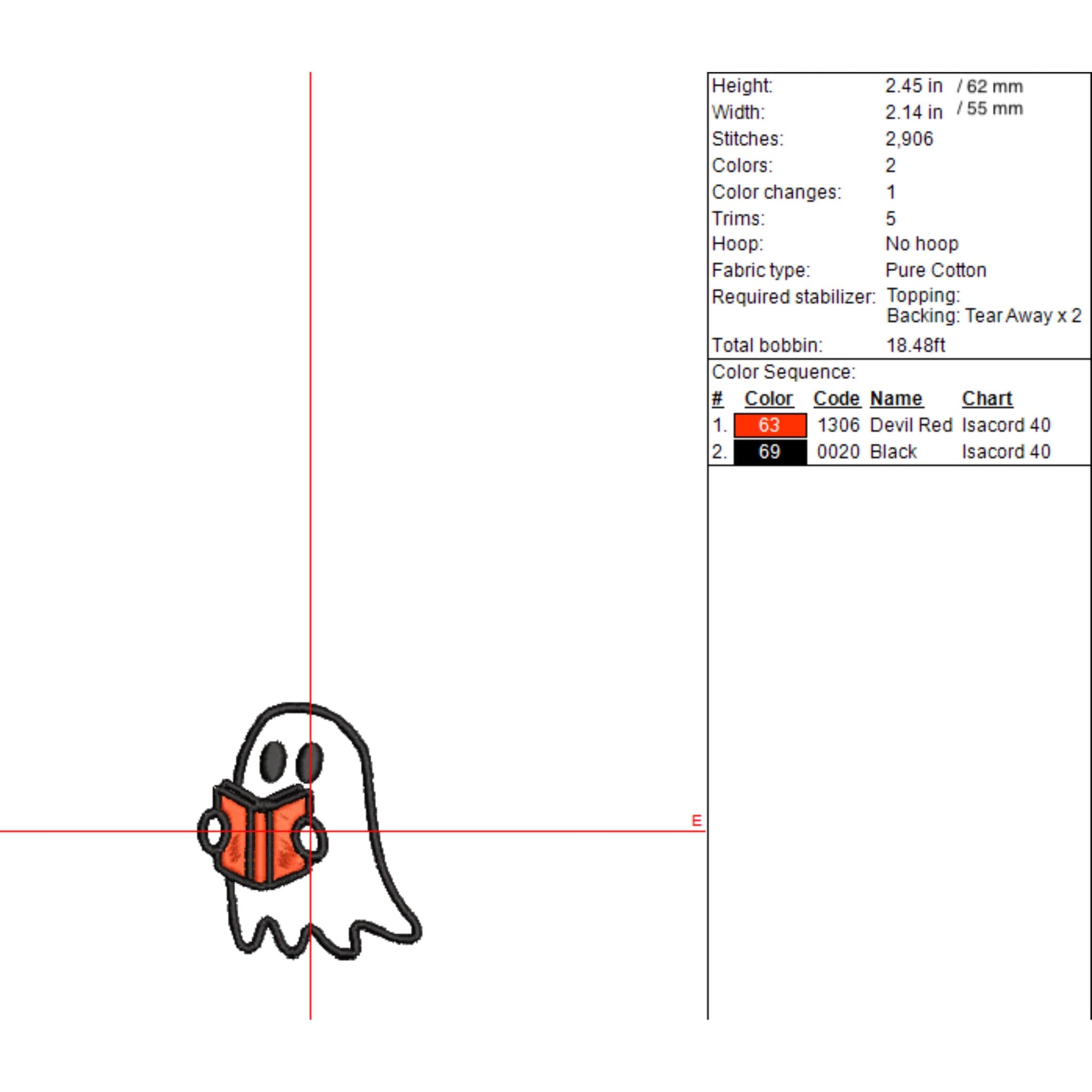Click the Devil Red color swatch 63
Viewport: 1092px width, 1092px height.
click(770, 425)
